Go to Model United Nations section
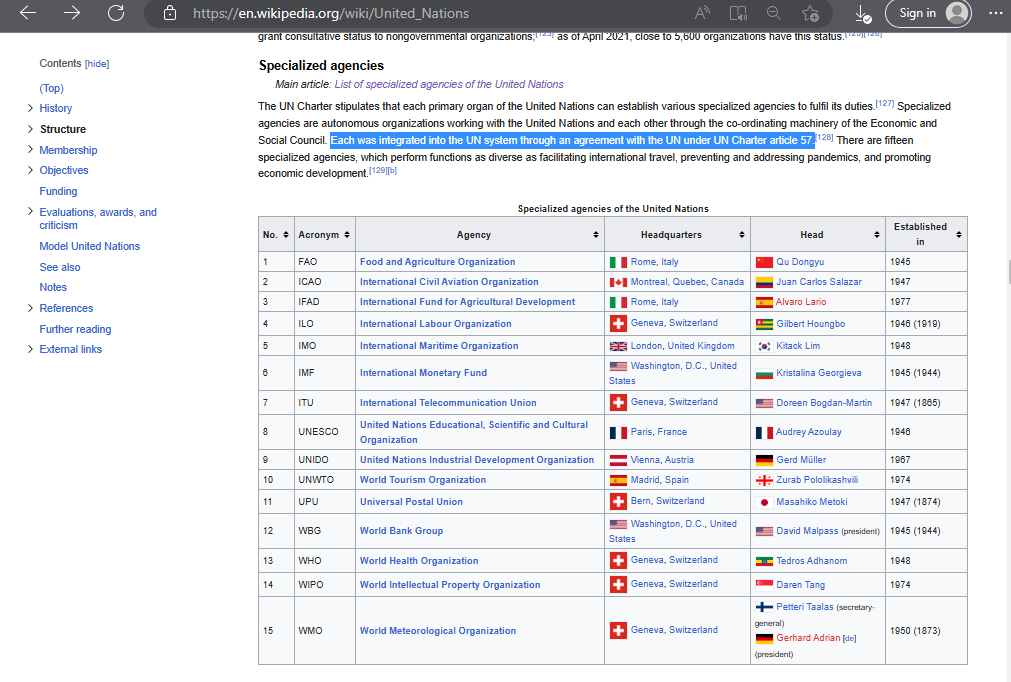 [x=90, y=246]
